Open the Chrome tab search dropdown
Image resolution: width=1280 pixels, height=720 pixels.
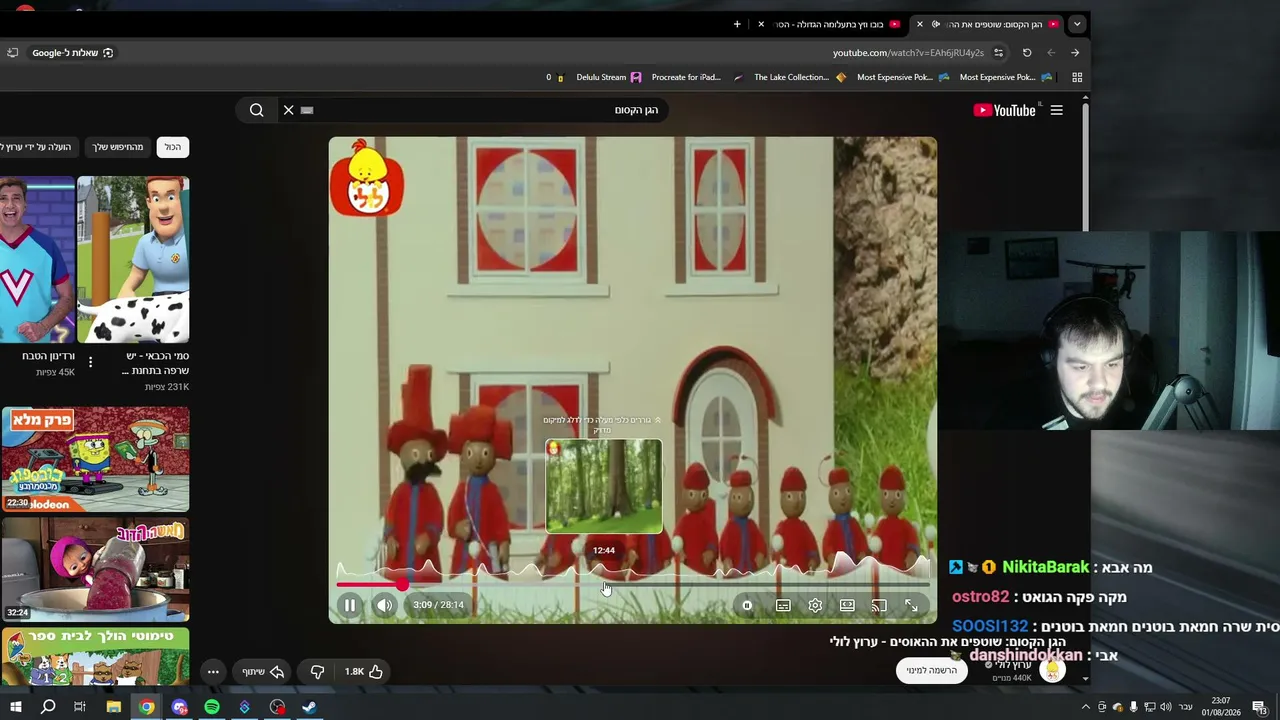(1077, 24)
